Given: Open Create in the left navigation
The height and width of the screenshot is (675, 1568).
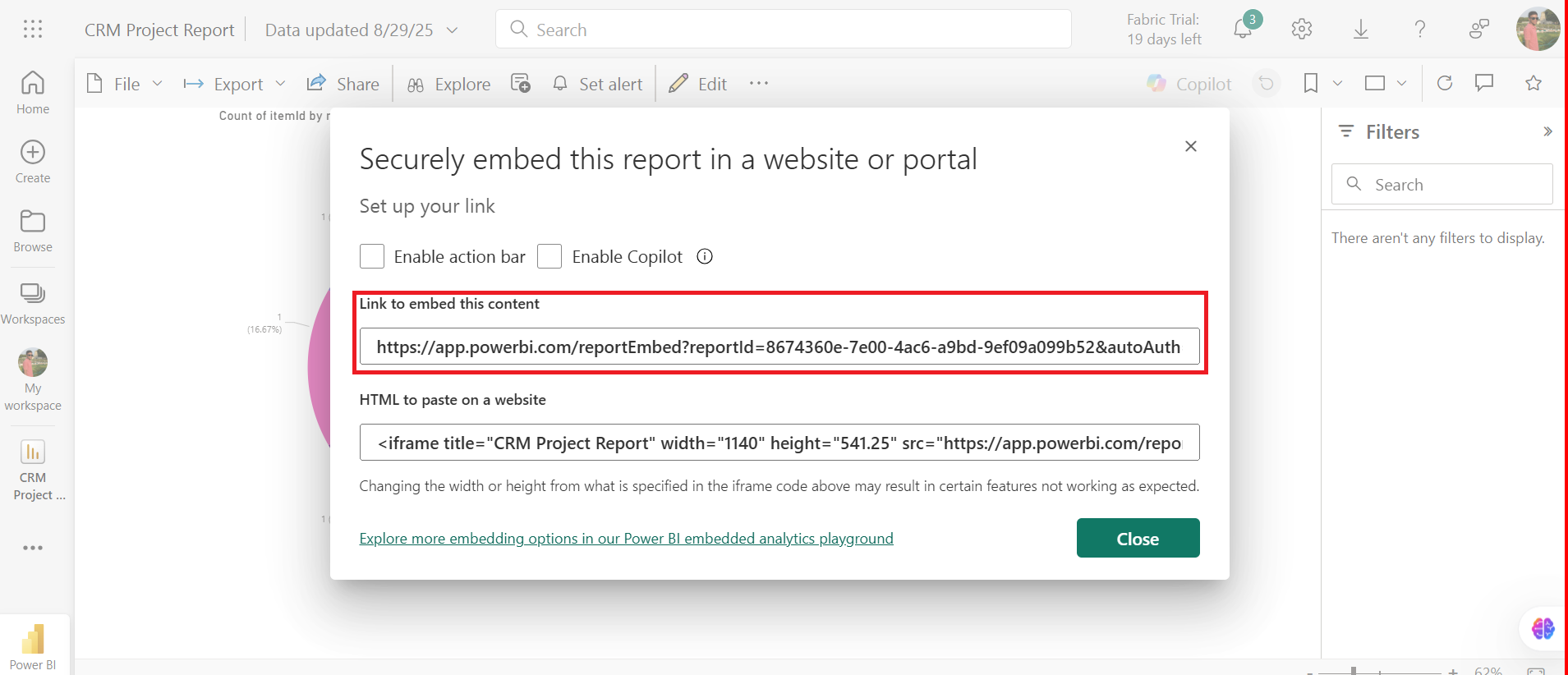Looking at the screenshot, I should [33, 162].
